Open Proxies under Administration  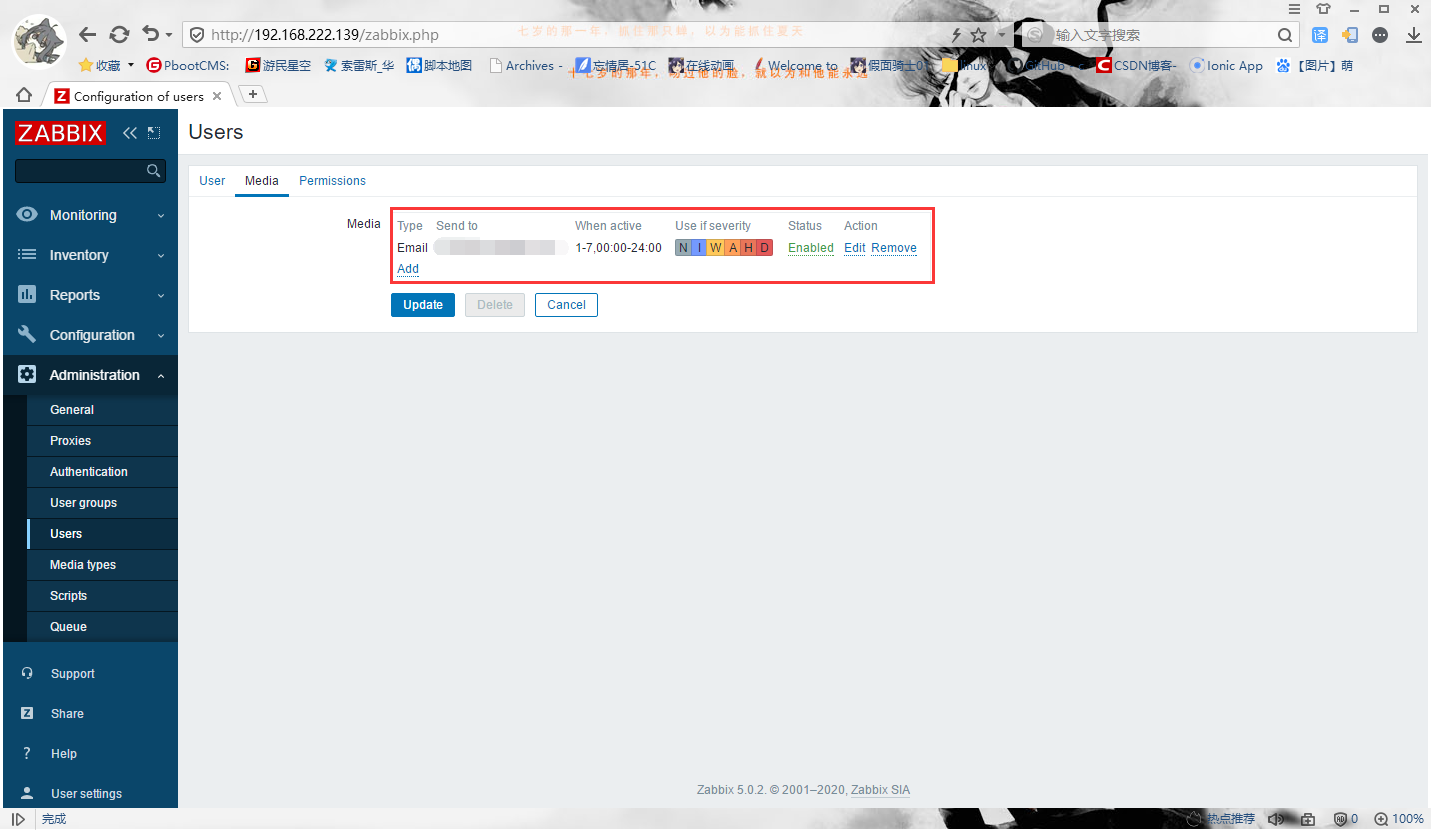click(x=102, y=441)
